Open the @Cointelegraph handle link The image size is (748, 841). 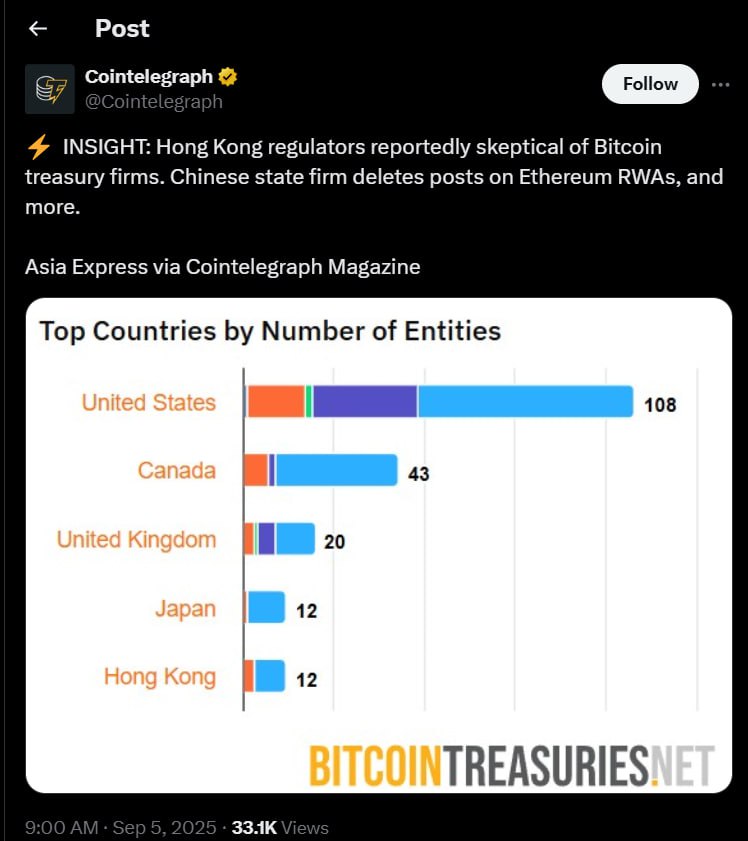point(153,101)
